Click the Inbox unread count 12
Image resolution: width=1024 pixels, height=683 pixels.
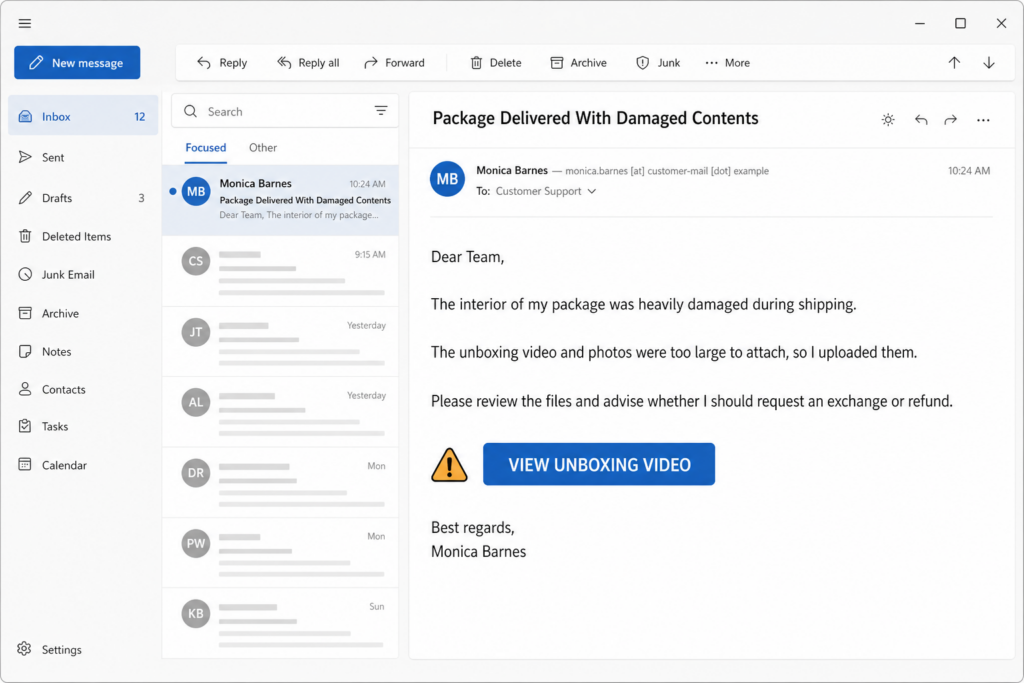coord(140,116)
